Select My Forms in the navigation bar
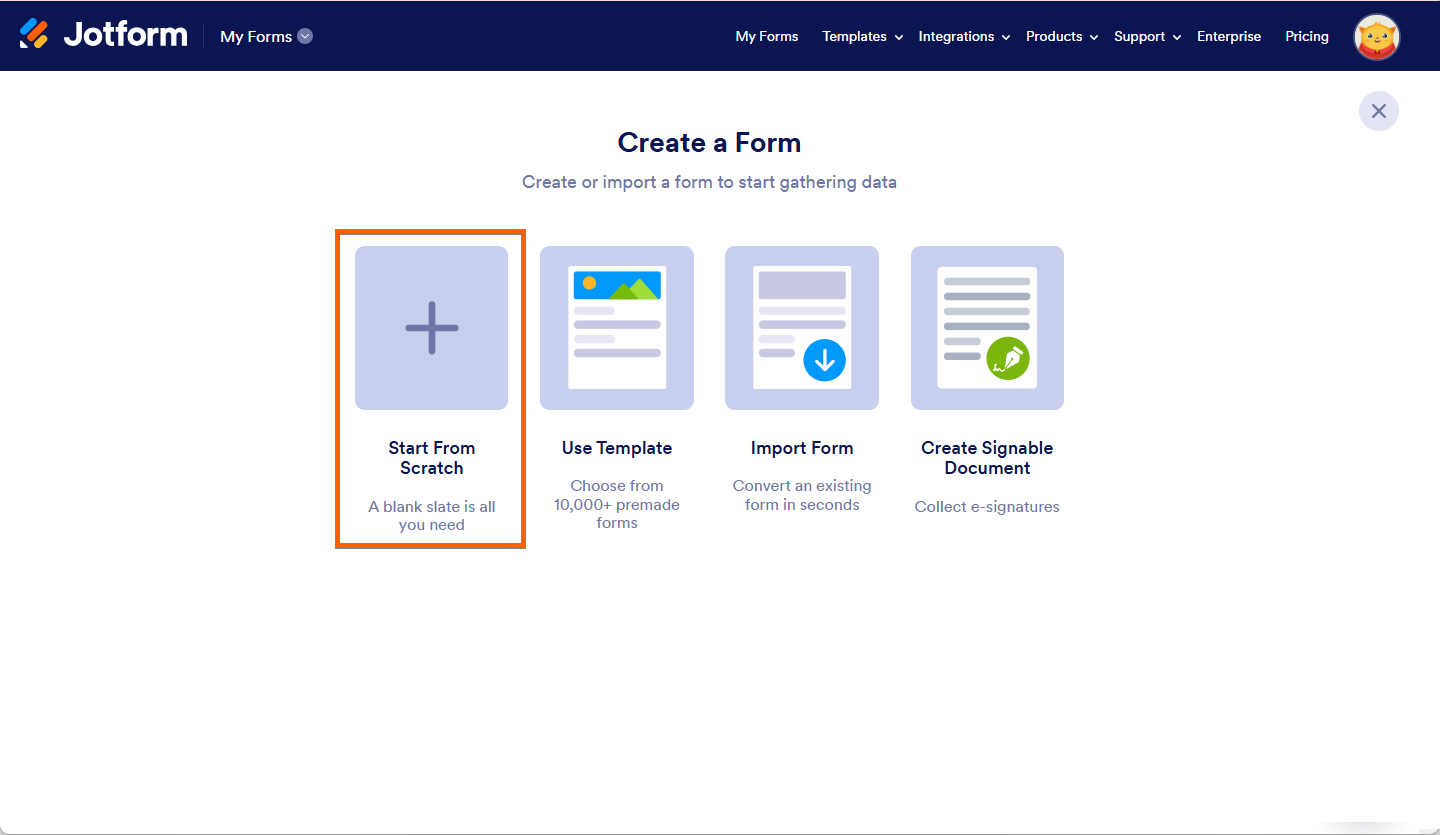Screen dimensions: 1440x835 [x=767, y=36]
